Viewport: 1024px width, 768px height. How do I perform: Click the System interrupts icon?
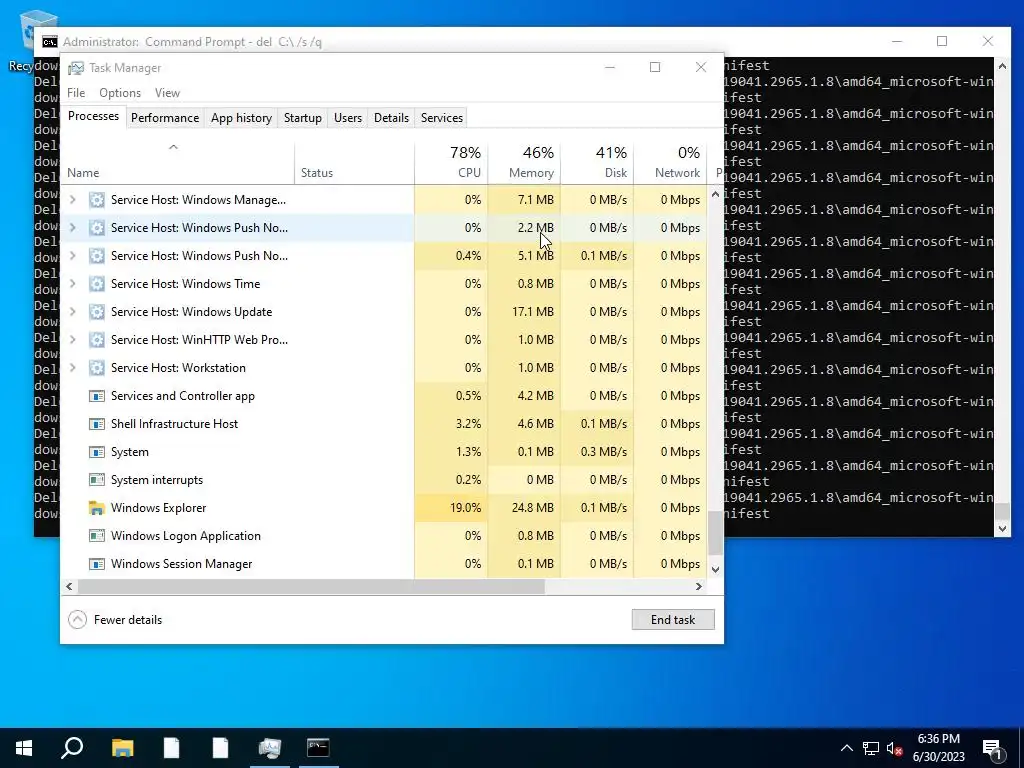coord(97,481)
